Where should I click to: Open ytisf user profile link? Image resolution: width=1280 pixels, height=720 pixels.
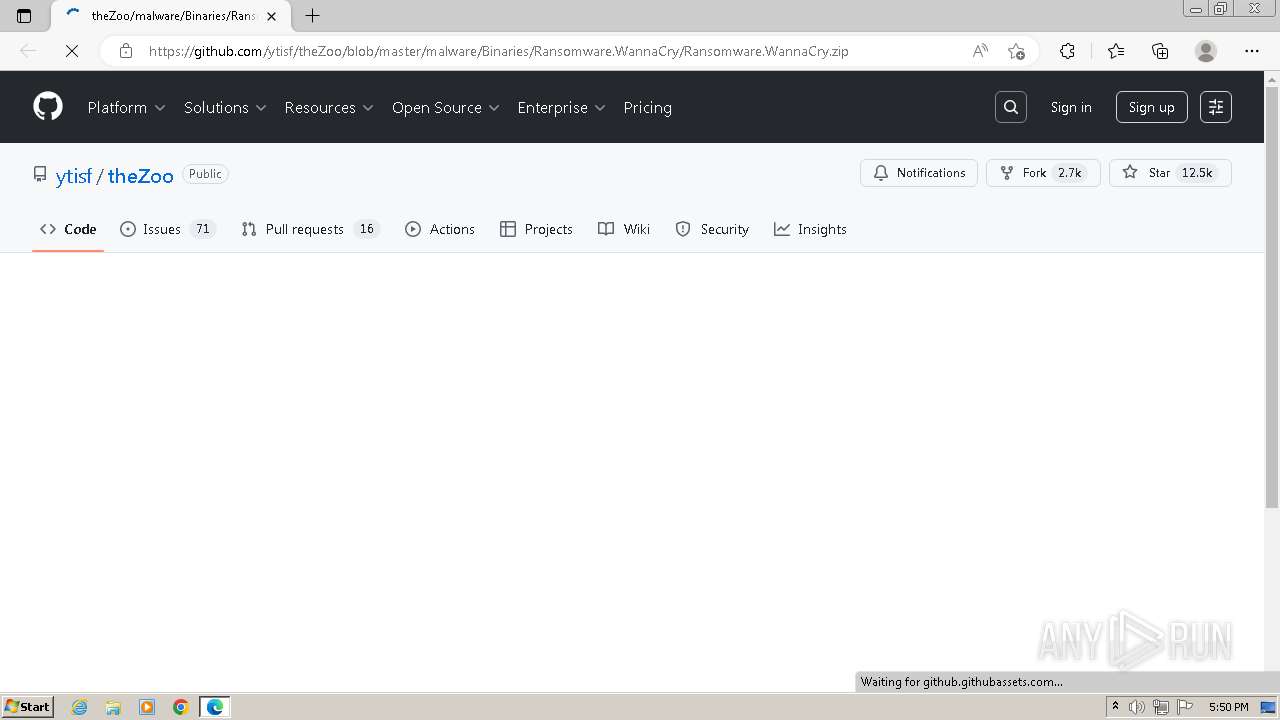[x=74, y=175]
